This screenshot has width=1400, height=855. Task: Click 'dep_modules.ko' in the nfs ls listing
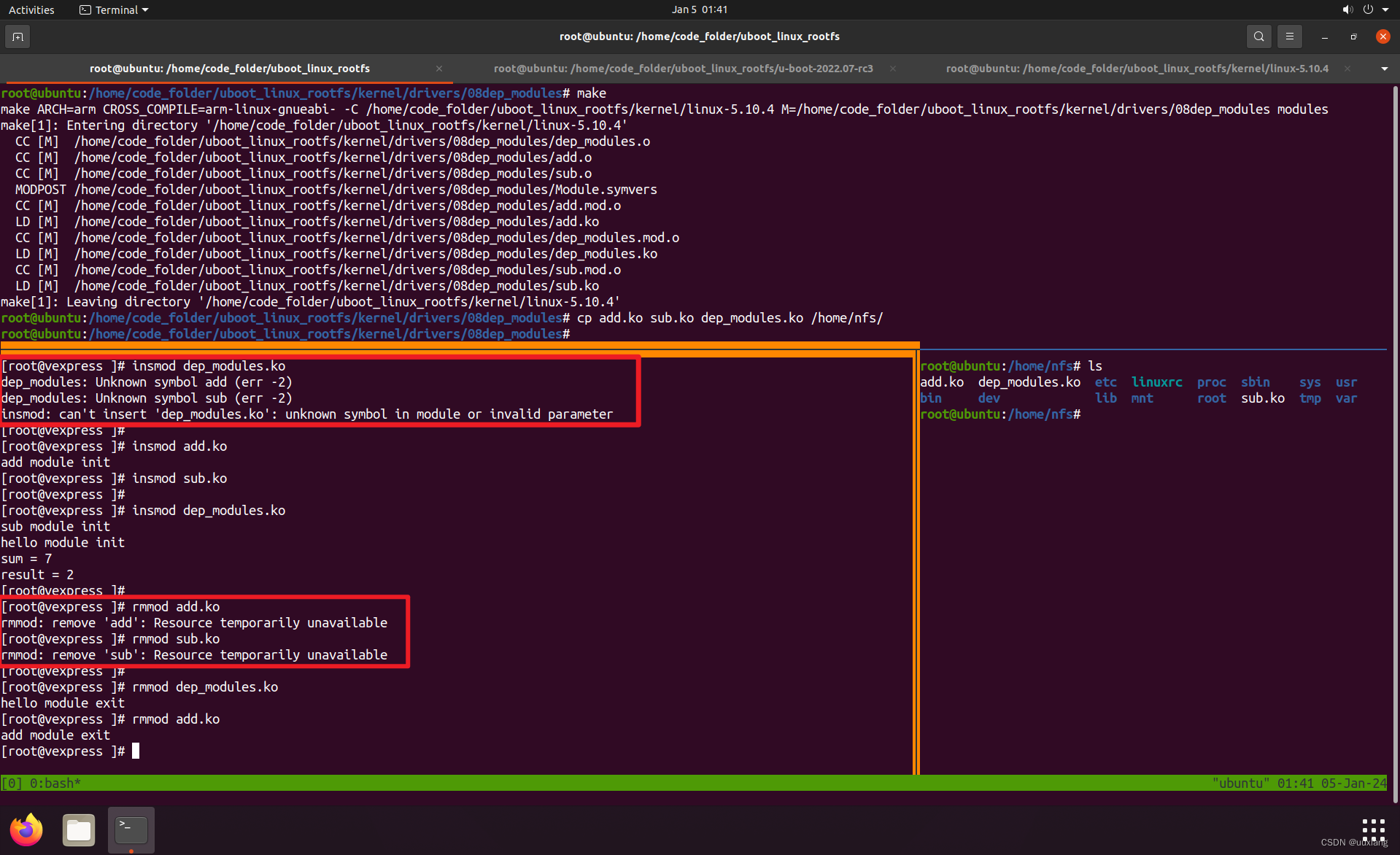pos(1029,382)
